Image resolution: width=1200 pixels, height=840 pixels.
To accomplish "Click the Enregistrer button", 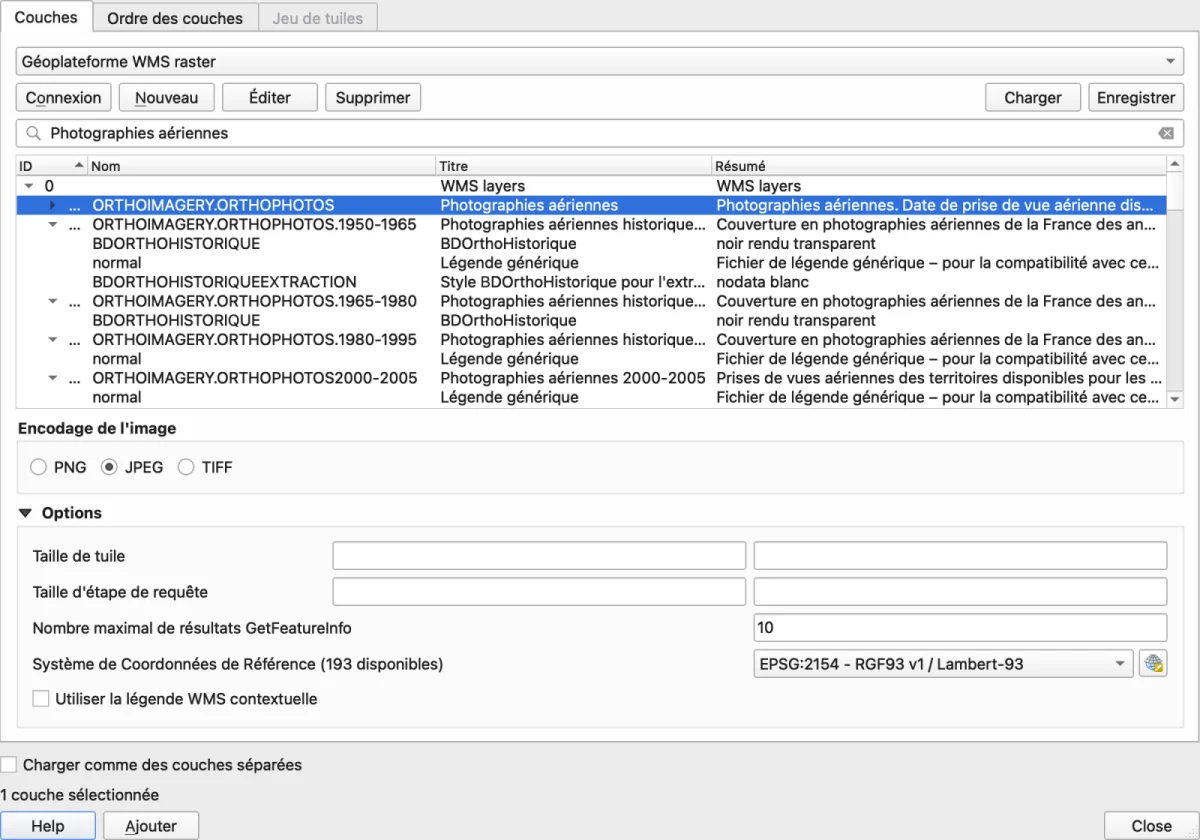I will click(x=1136, y=97).
